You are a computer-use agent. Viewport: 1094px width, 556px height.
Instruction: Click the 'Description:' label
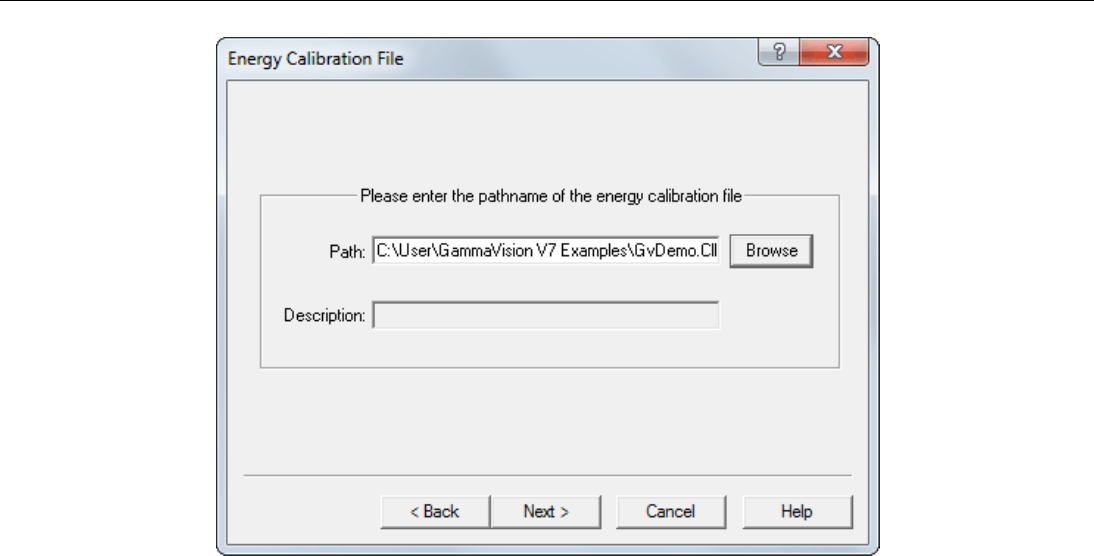click(324, 316)
